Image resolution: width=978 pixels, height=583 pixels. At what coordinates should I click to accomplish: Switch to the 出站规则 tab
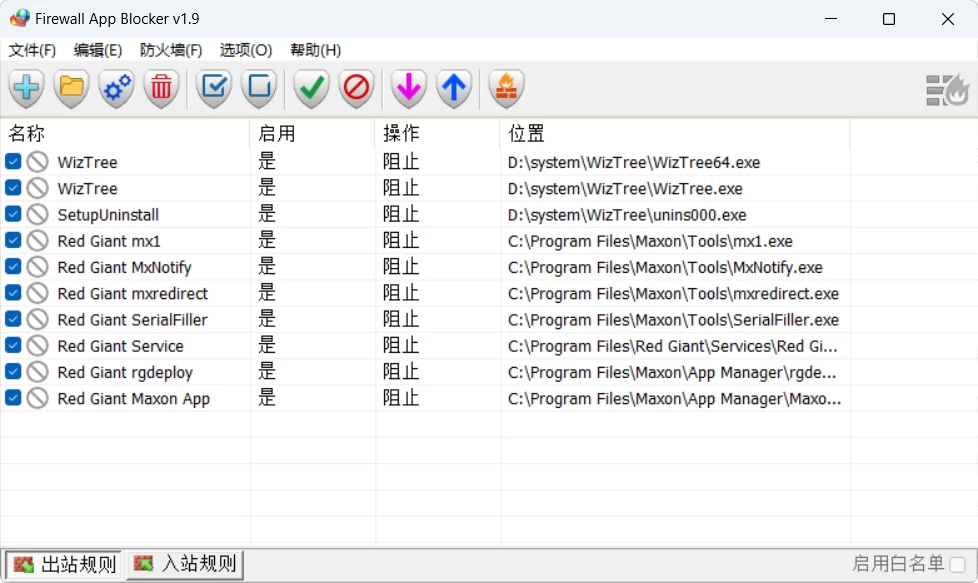[64, 564]
